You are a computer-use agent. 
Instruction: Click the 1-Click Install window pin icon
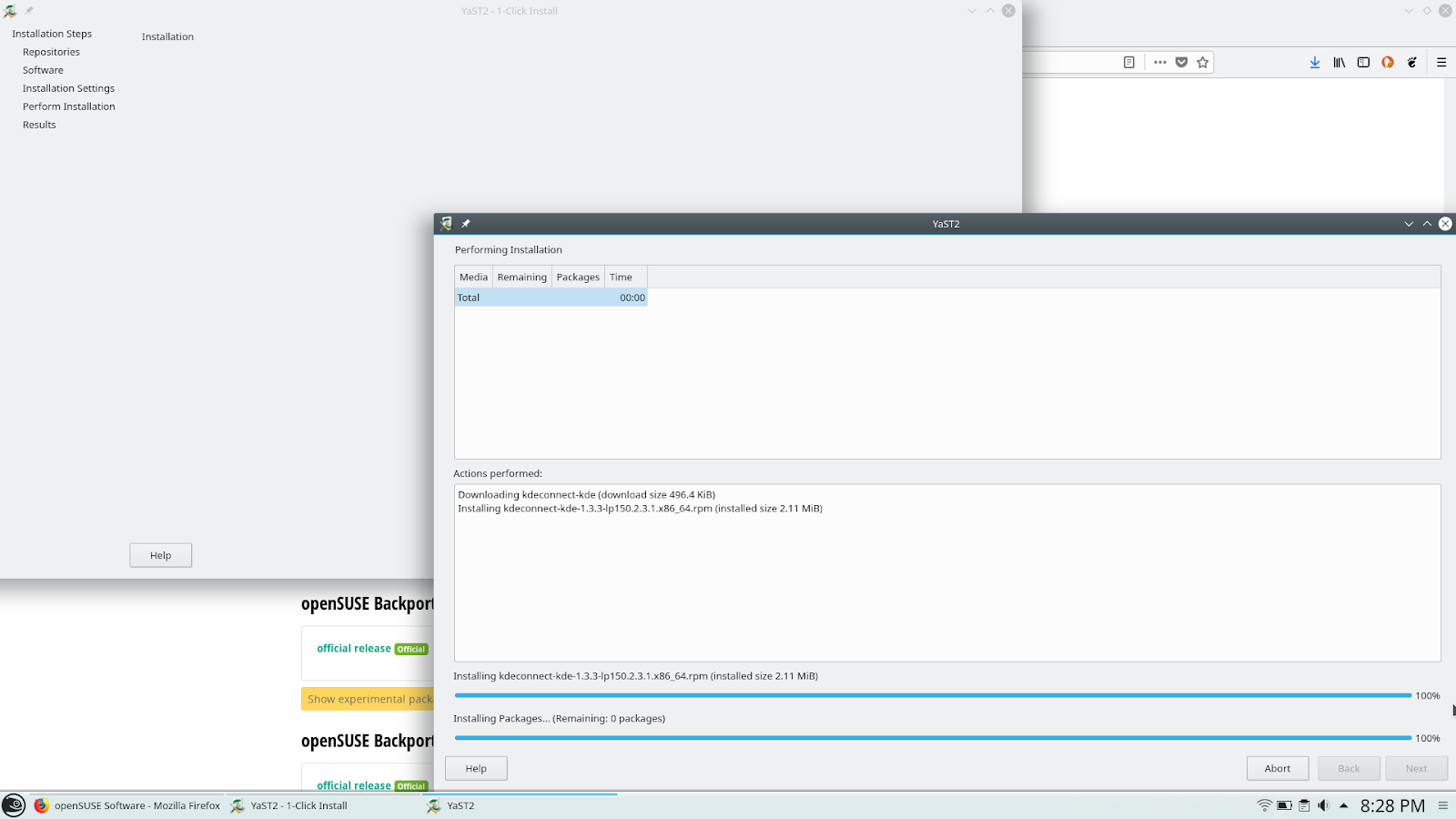[x=29, y=11]
